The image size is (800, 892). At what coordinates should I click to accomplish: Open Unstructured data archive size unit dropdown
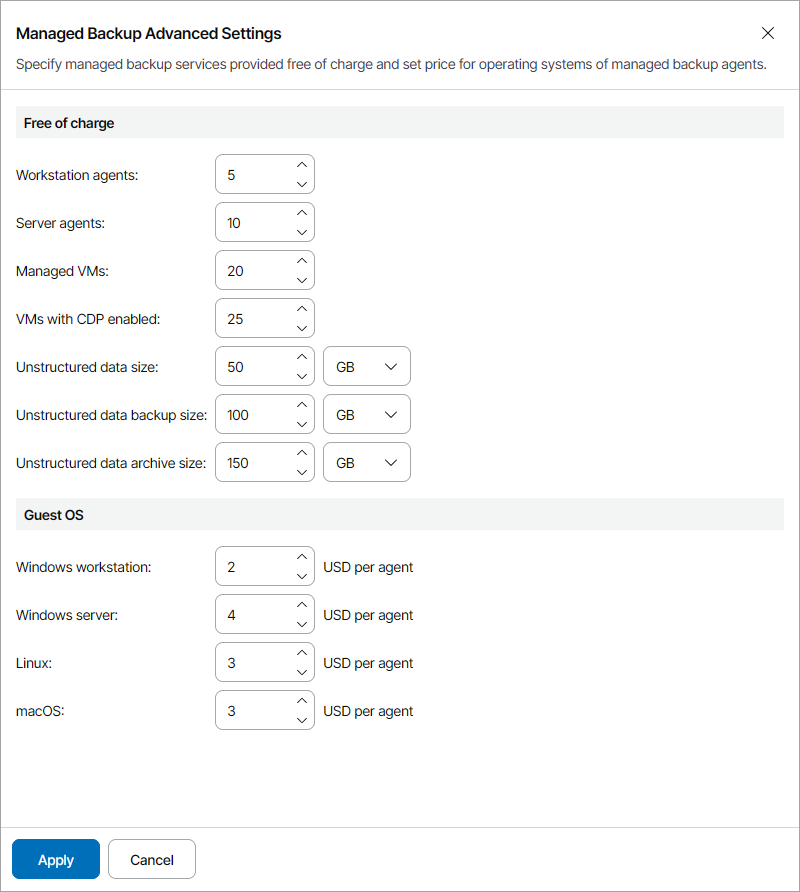(x=367, y=463)
